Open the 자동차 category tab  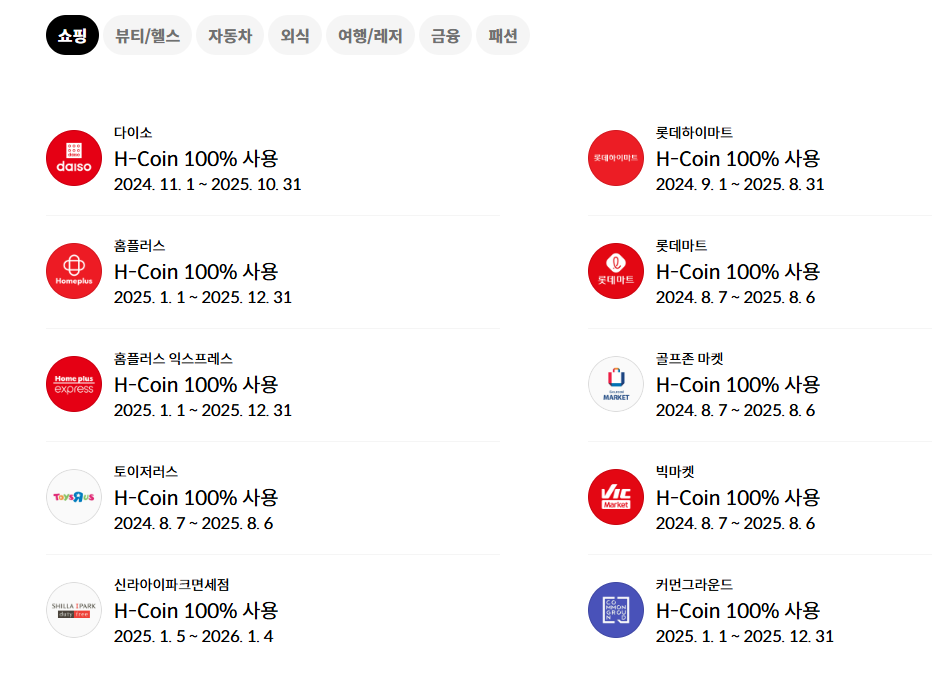point(230,36)
